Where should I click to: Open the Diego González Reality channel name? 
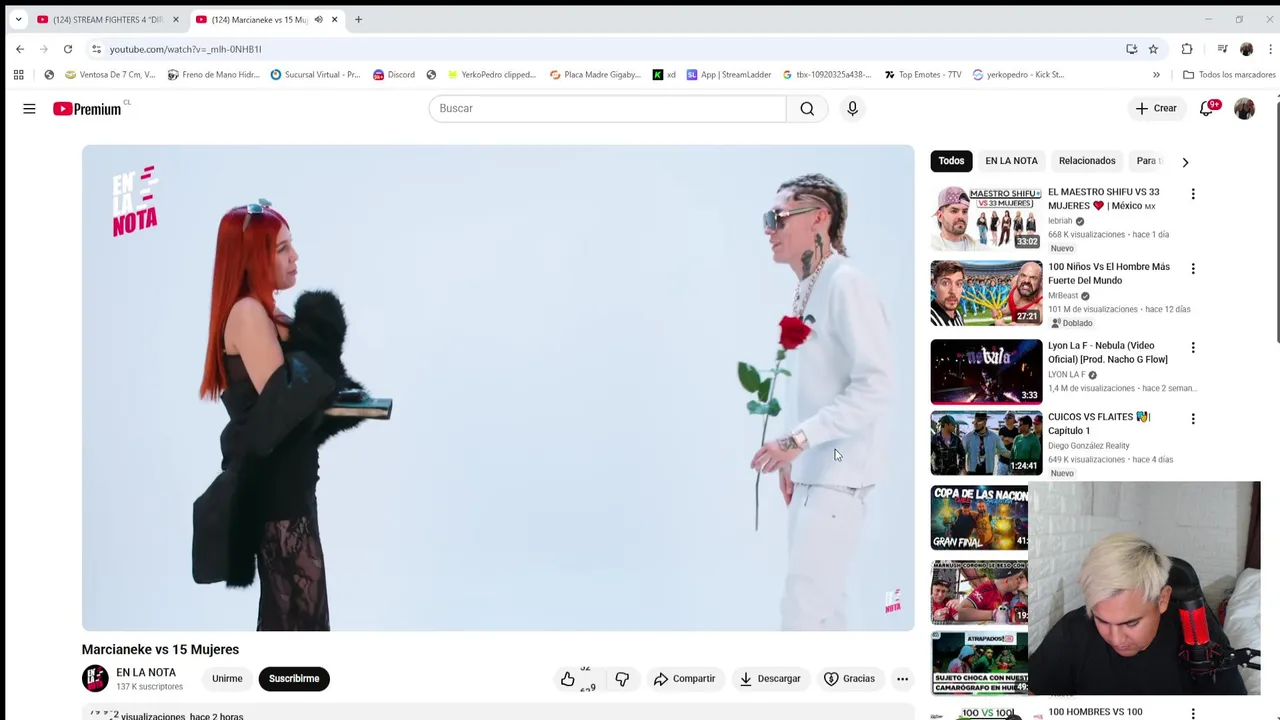click(x=1088, y=446)
